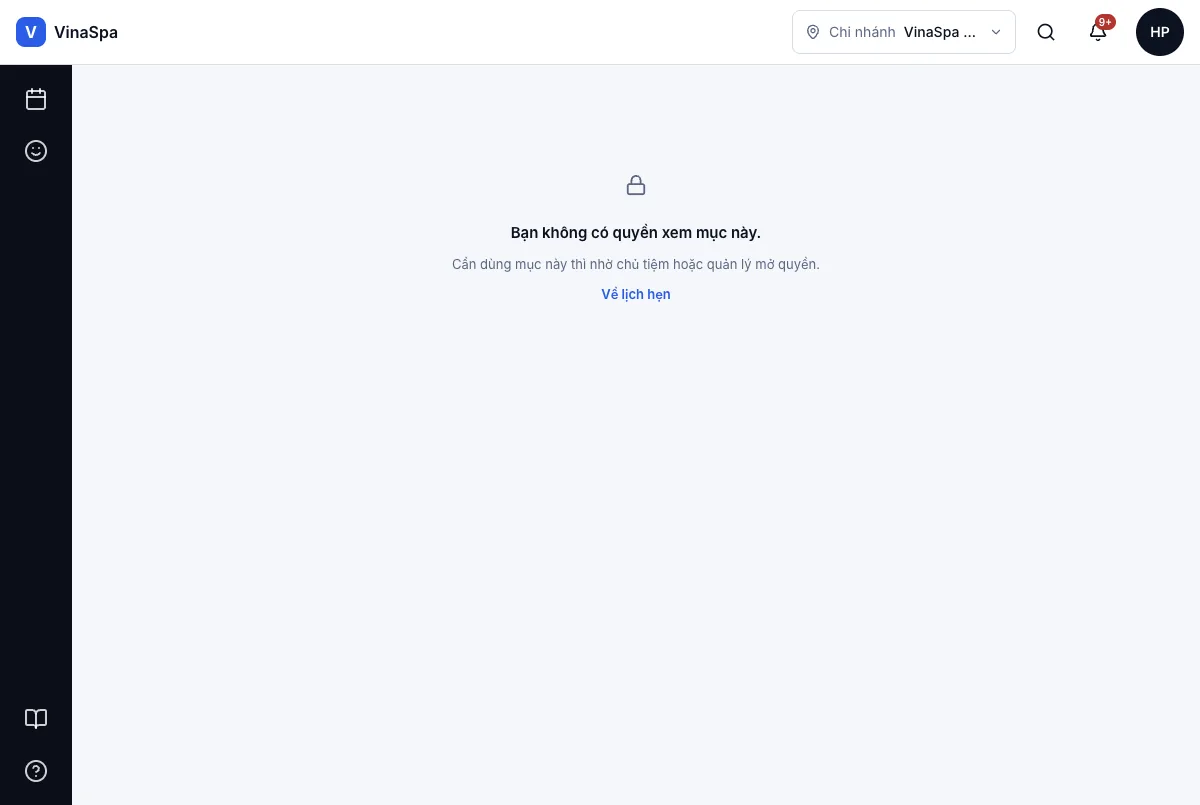Open the customers smiley face icon
This screenshot has width=1200, height=805.
click(36, 151)
